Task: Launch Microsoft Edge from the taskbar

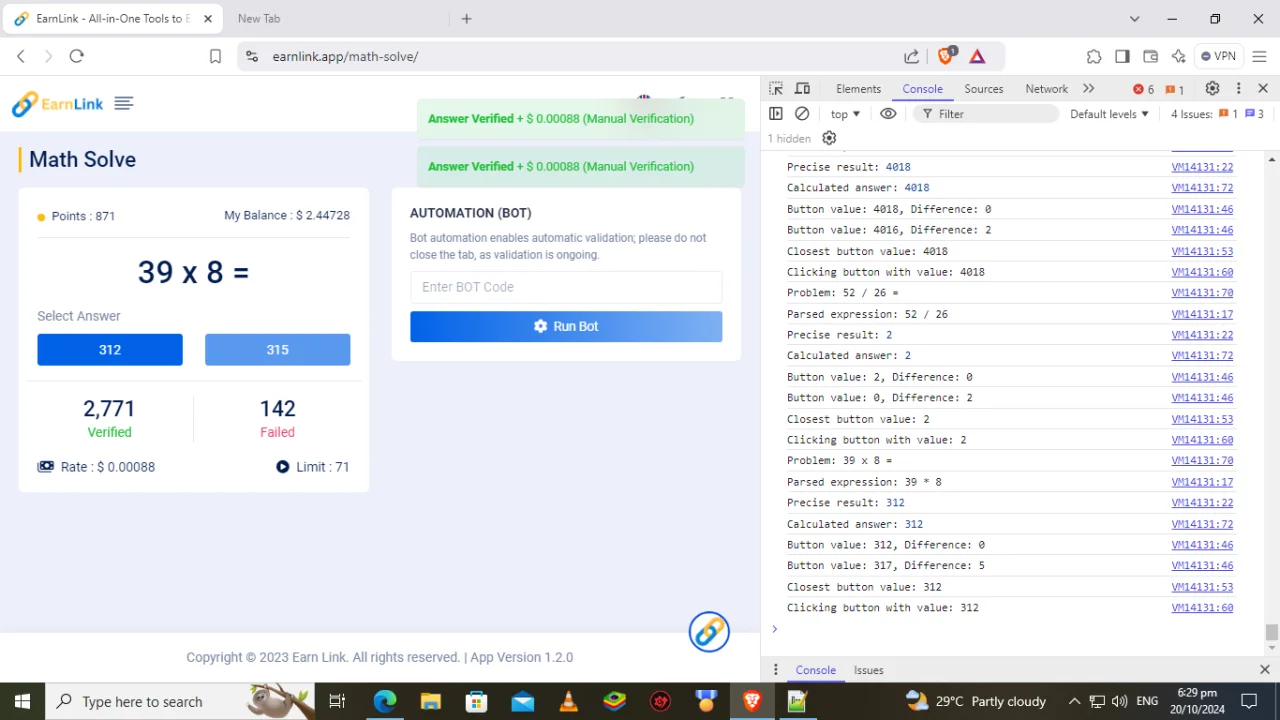Action: click(385, 701)
